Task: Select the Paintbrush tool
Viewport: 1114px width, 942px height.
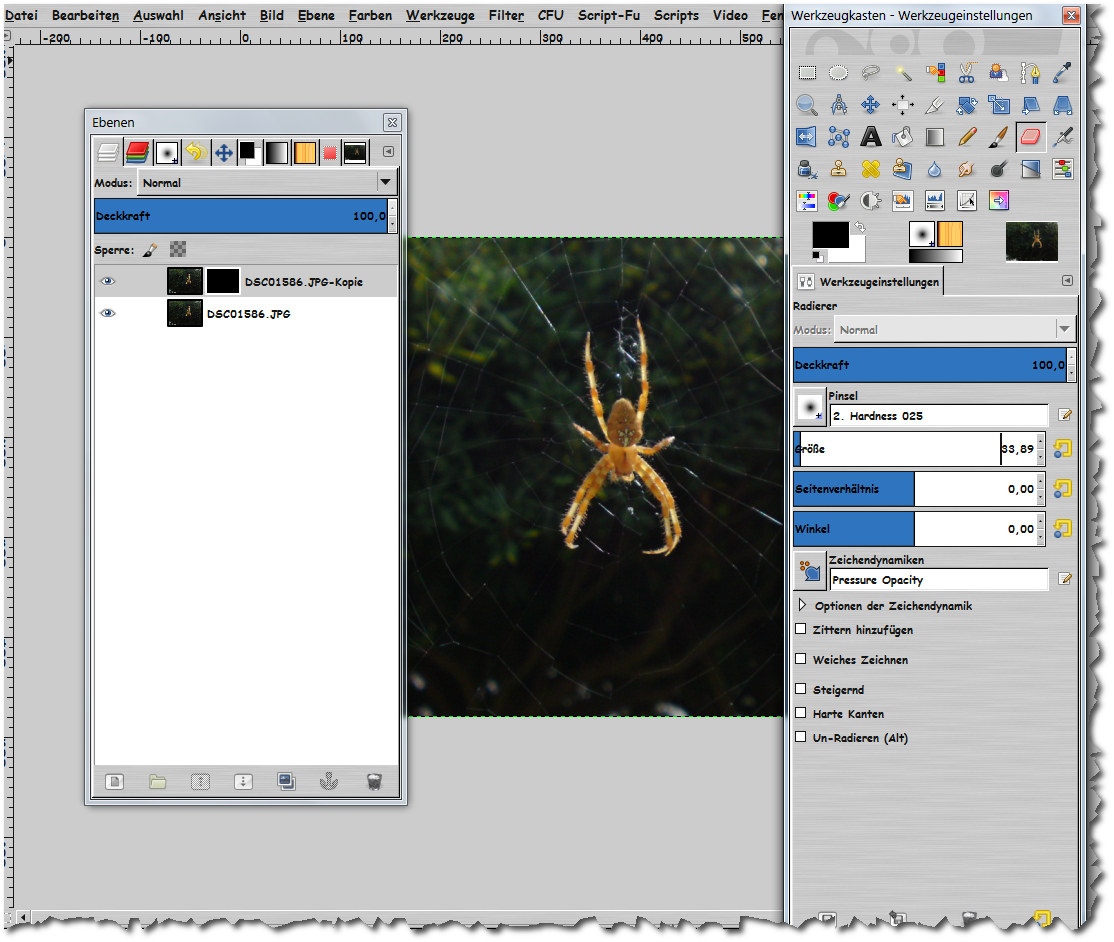Action: click(x=999, y=136)
